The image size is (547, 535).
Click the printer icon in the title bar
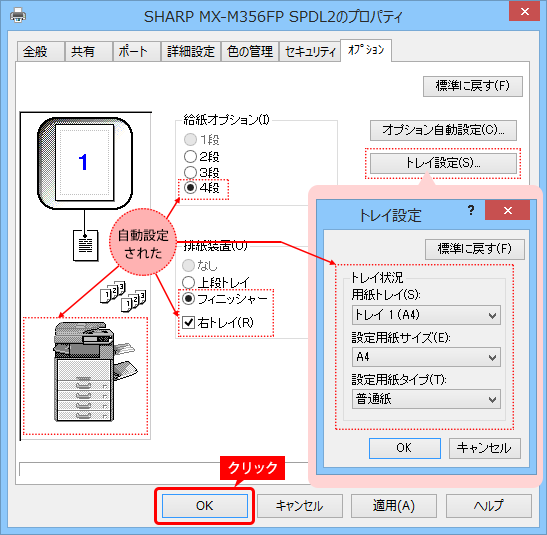(17, 16)
